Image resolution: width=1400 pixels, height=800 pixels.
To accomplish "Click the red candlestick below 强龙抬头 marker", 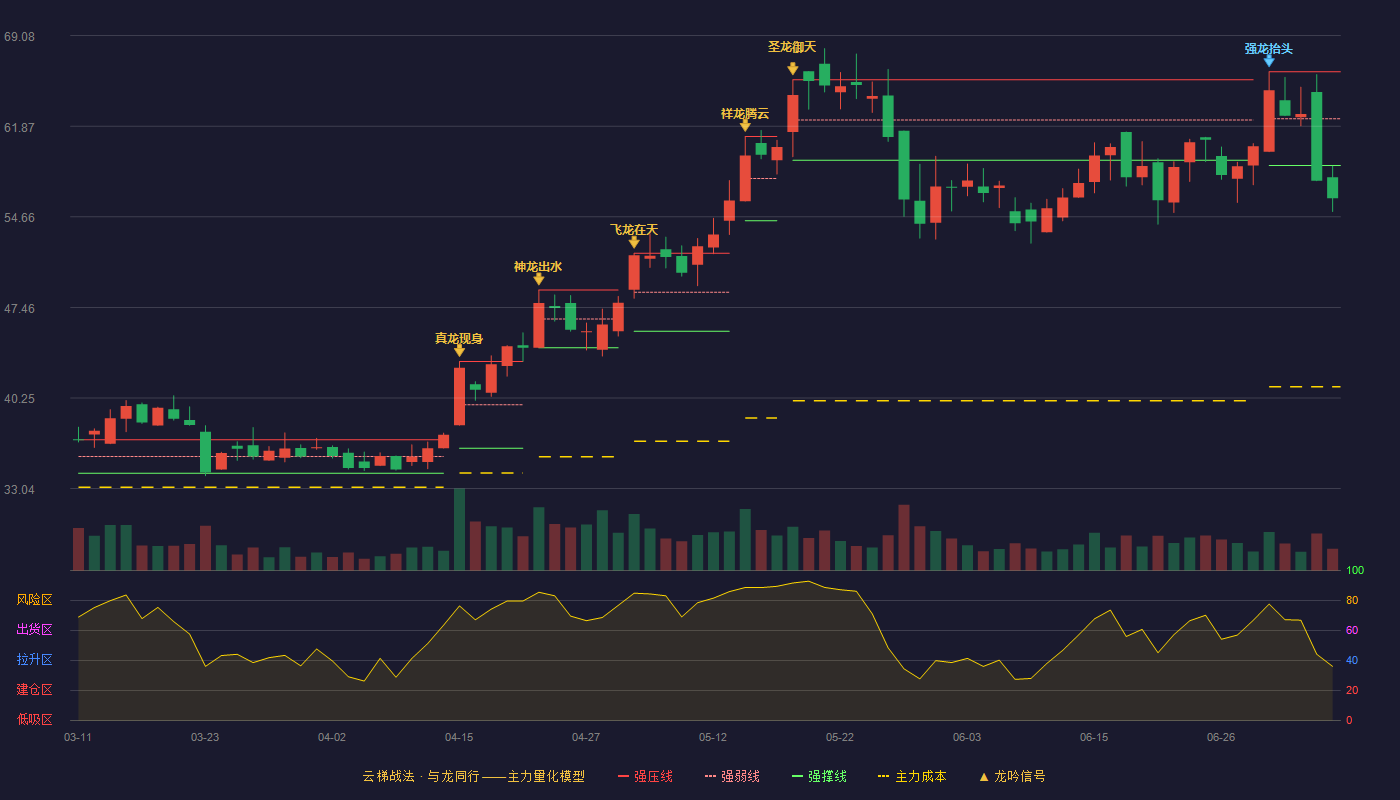I will click(x=1269, y=121).
